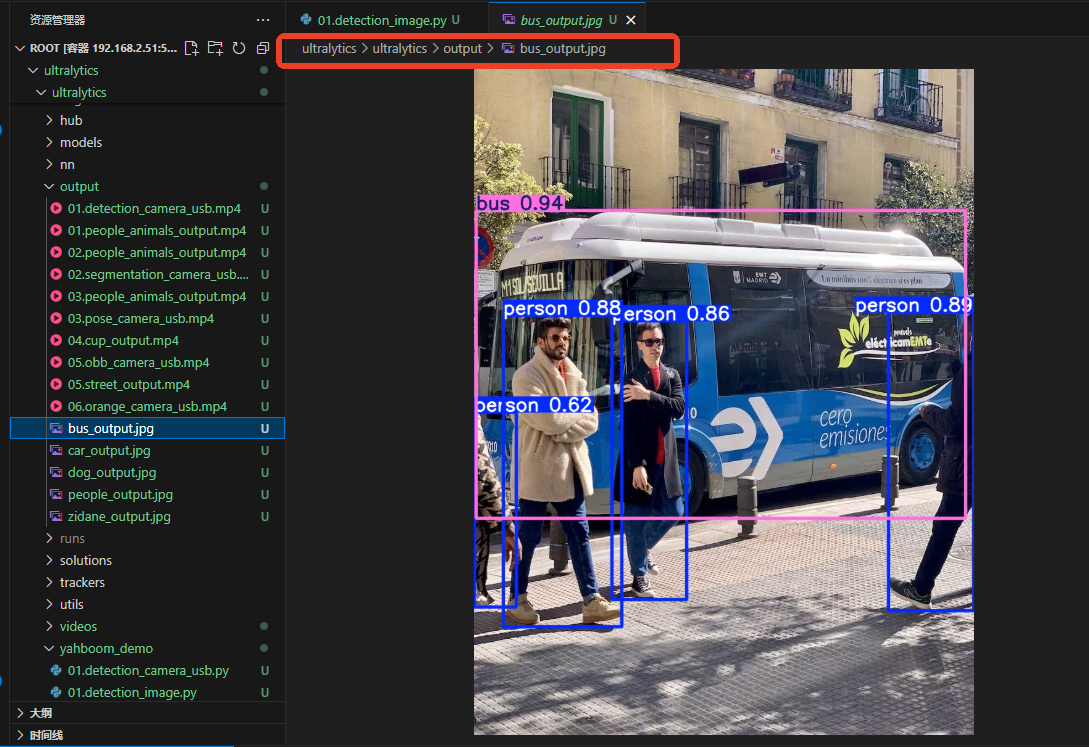Open 04.cup_output.mp4 file
The height and width of the screenshot is (747, 1089).
[147, 340]
